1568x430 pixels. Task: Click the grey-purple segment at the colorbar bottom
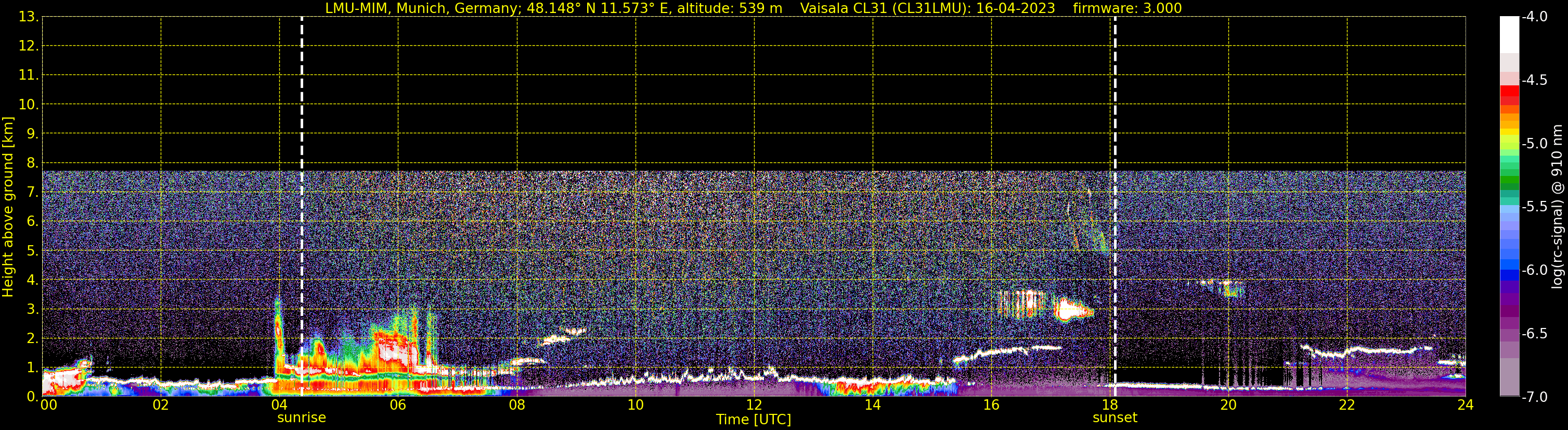click(x=1509, y=377)
